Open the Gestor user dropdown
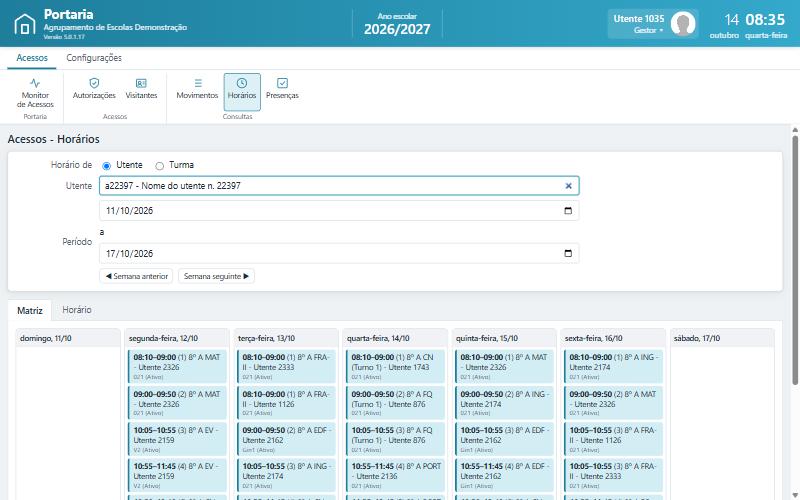 (x=648, y=30)
